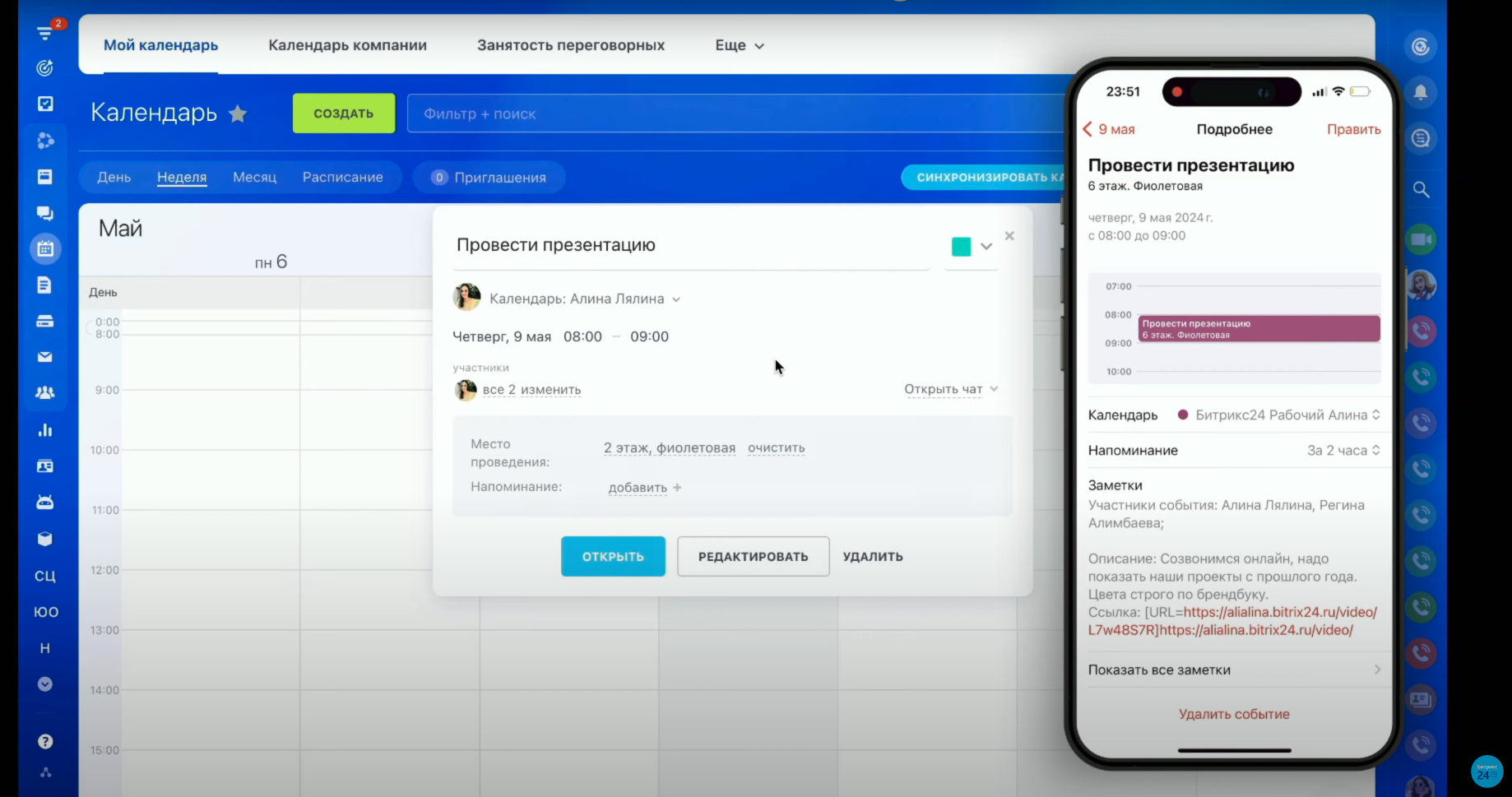Click the help question mark icon

click(x=45, y=741)
